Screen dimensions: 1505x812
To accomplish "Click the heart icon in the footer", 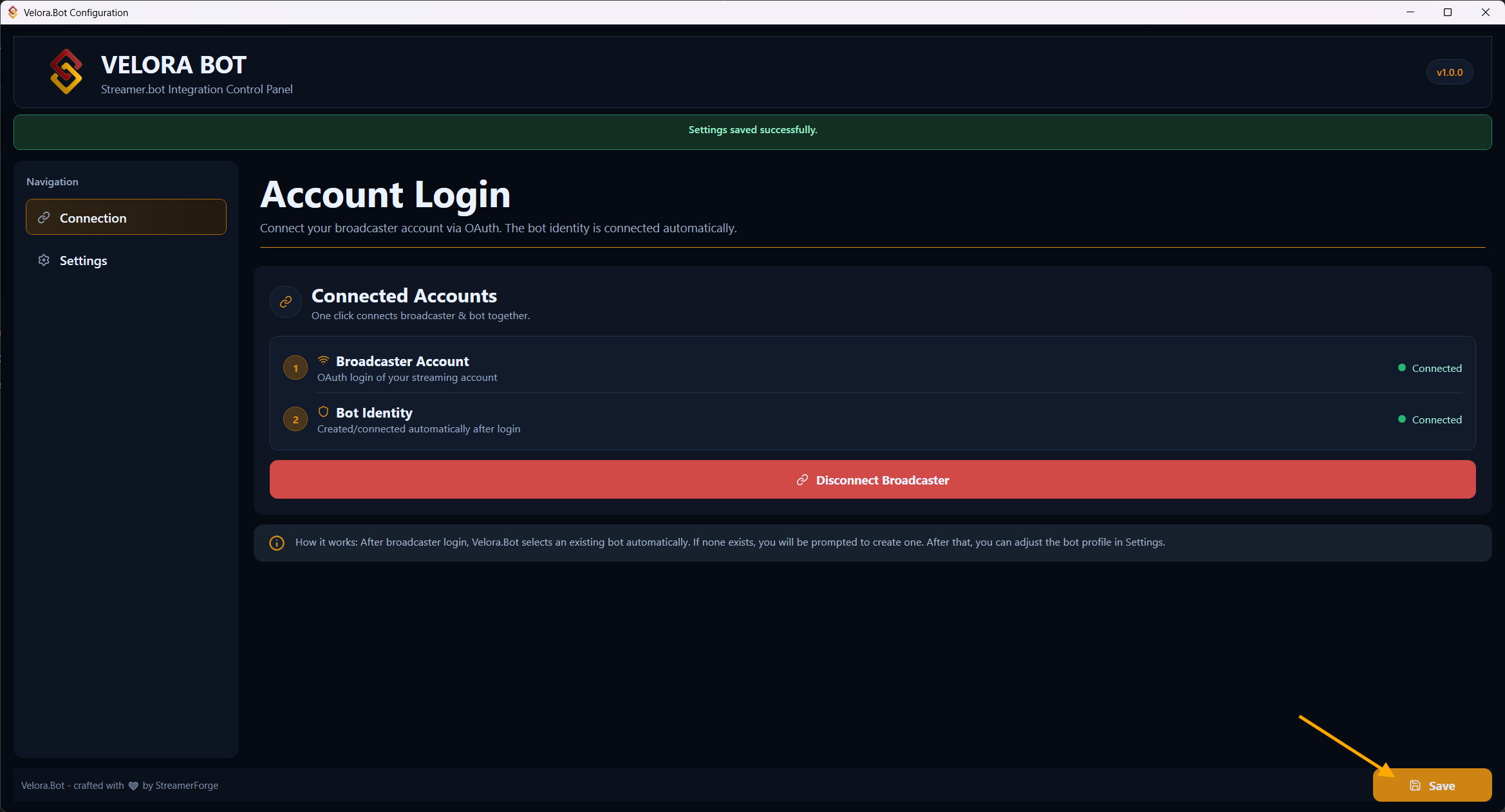I will pos(133,786).
